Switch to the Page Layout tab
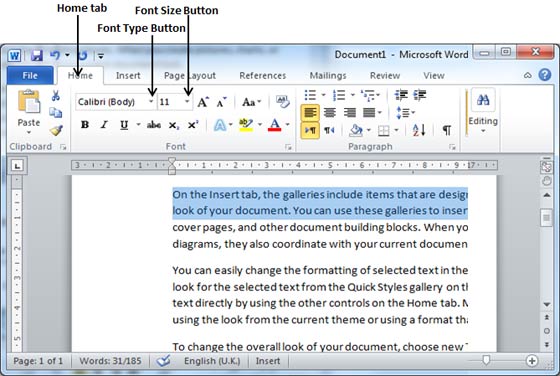Image resolution: width=560 pixels, height=376 pixels. 190,76
